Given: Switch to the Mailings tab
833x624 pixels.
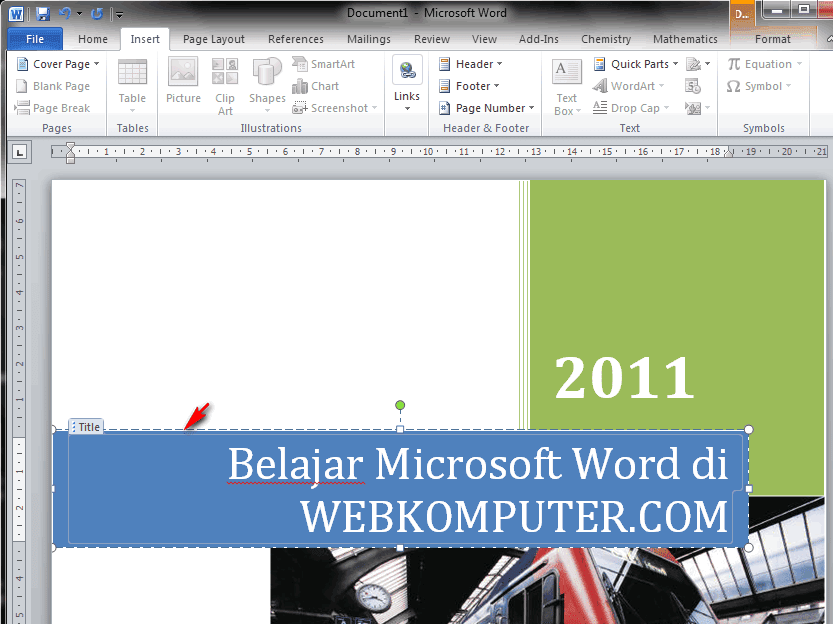Looking at the screenshot, I should pyautogui.click(x=368, y=39).
